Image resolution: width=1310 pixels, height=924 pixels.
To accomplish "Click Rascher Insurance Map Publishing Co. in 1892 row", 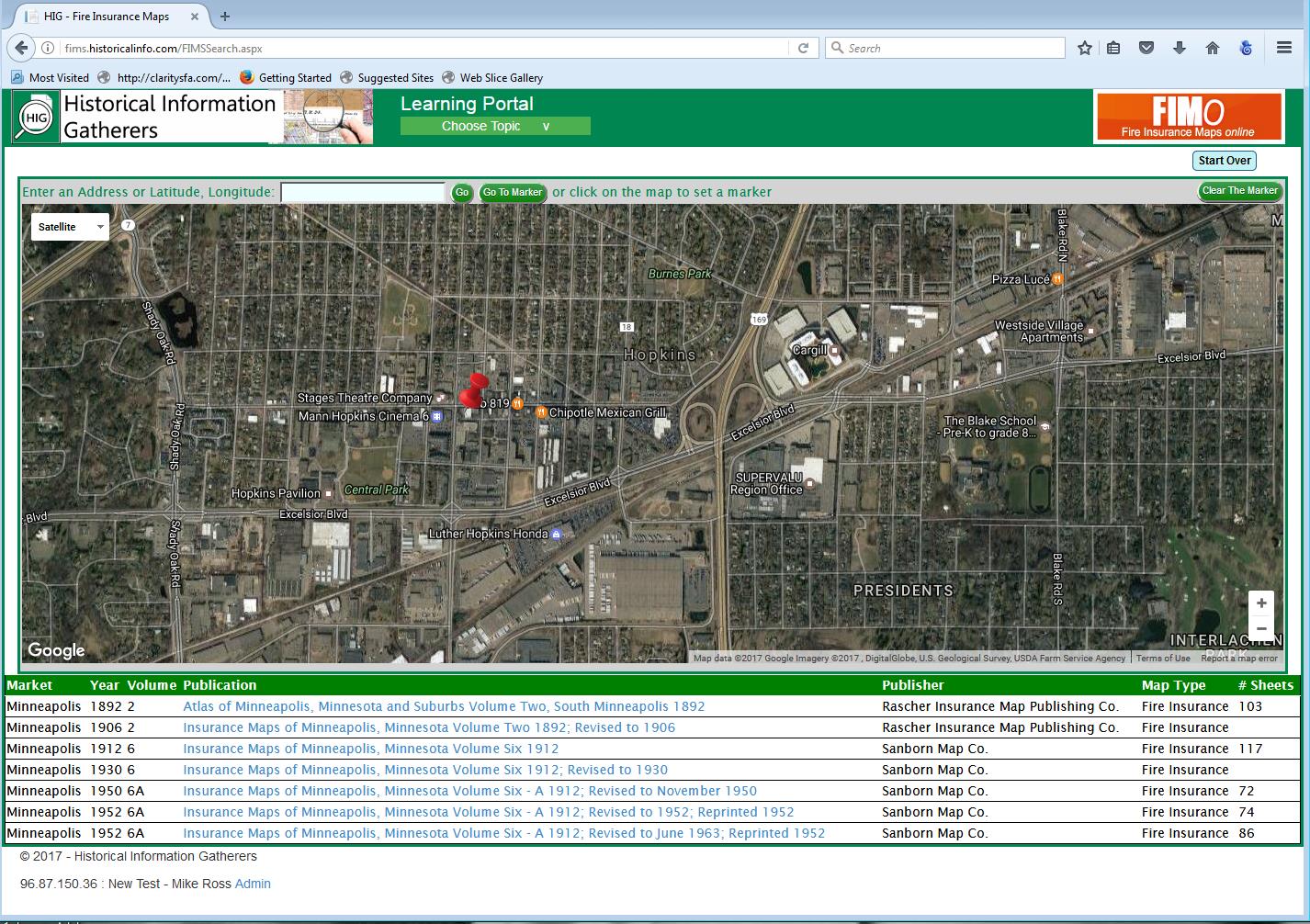I will [x=1000, y=706].
